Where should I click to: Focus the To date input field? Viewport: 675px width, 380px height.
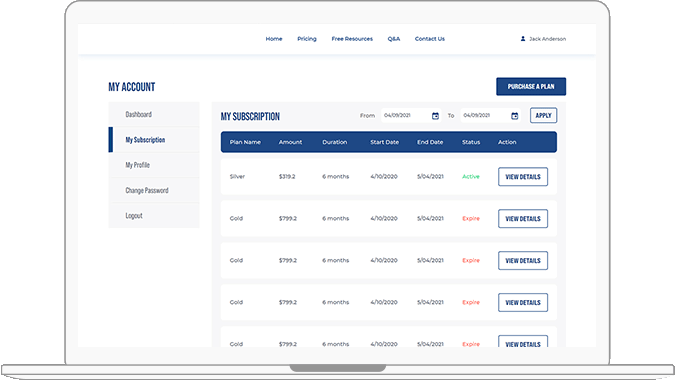click(x=490, y=115)
